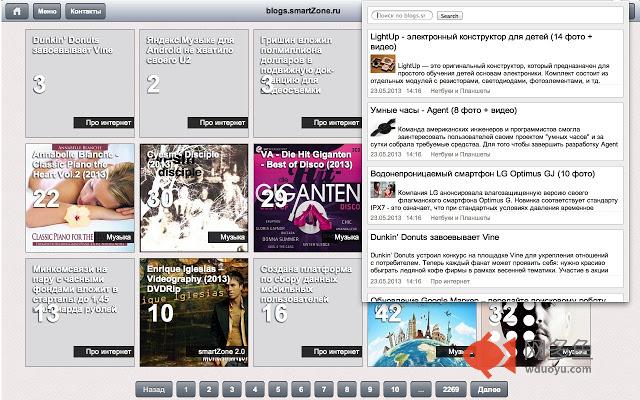This screenshot has width=640, height=400.
Task: Open LightUp article thumbnail image
Action: pyautogui.click(x=383, y=64)
